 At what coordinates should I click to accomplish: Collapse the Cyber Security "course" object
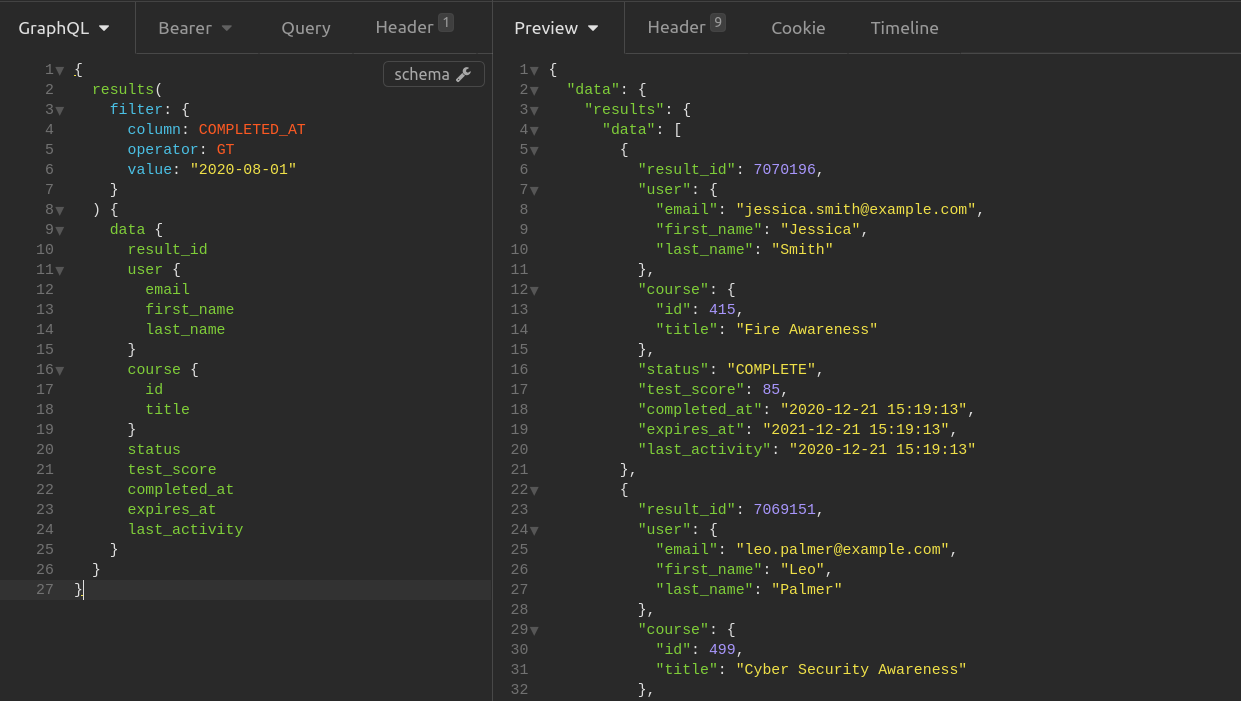[535, 630]
